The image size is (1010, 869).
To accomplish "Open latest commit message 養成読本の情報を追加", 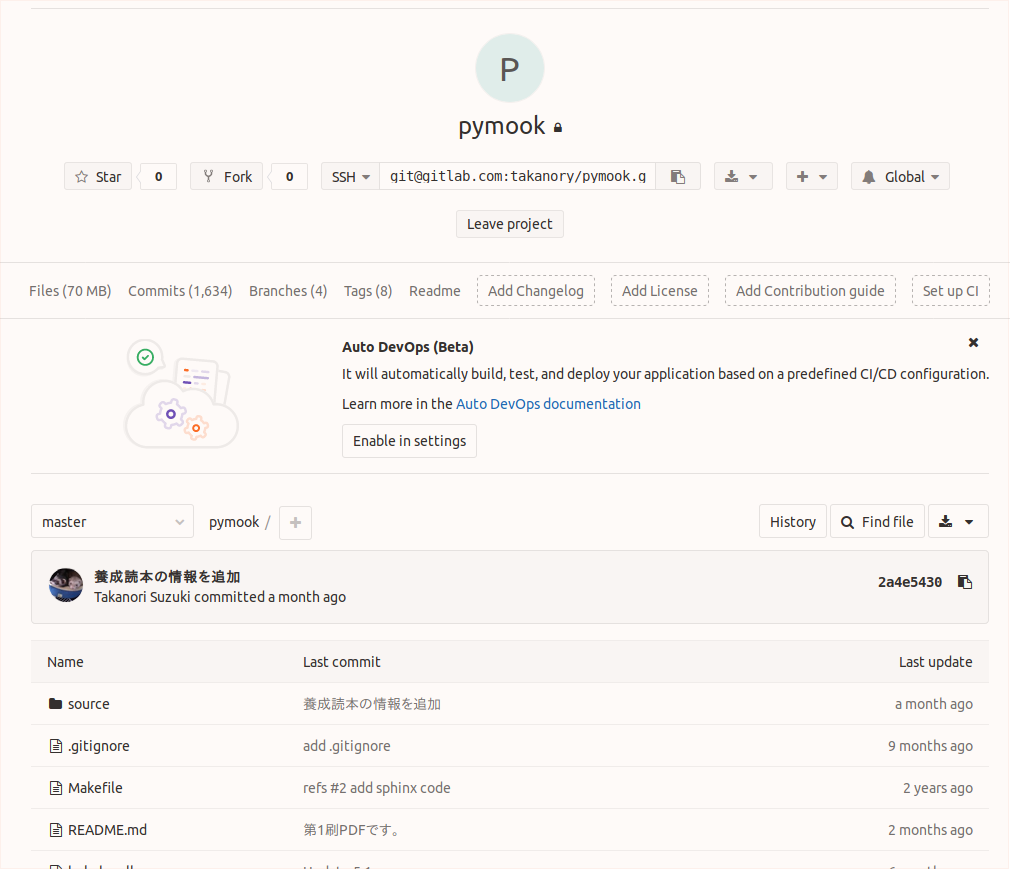I will coord(167,577).
